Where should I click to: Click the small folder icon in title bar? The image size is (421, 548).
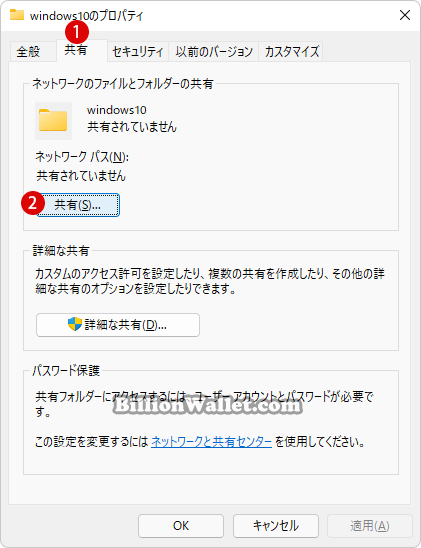17,15
